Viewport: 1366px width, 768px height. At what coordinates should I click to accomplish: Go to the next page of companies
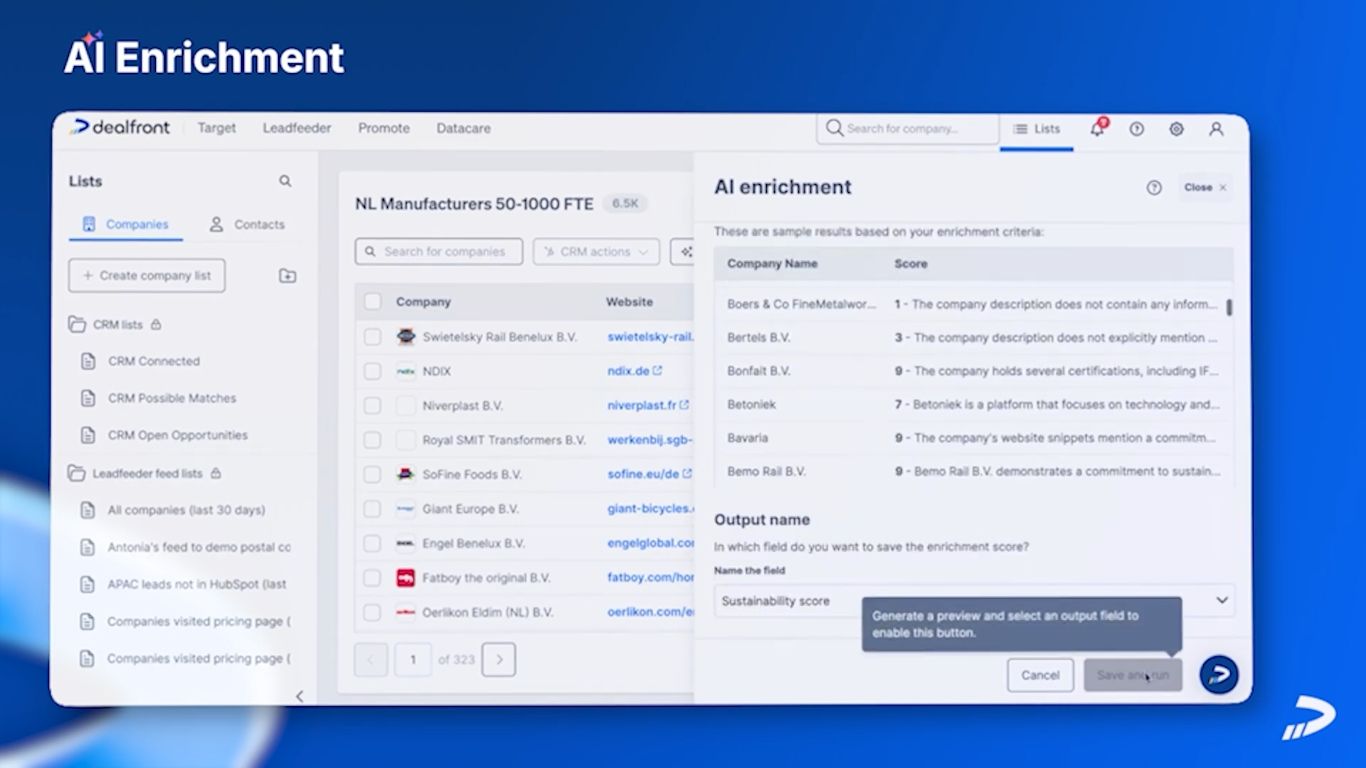pos(499,660)
